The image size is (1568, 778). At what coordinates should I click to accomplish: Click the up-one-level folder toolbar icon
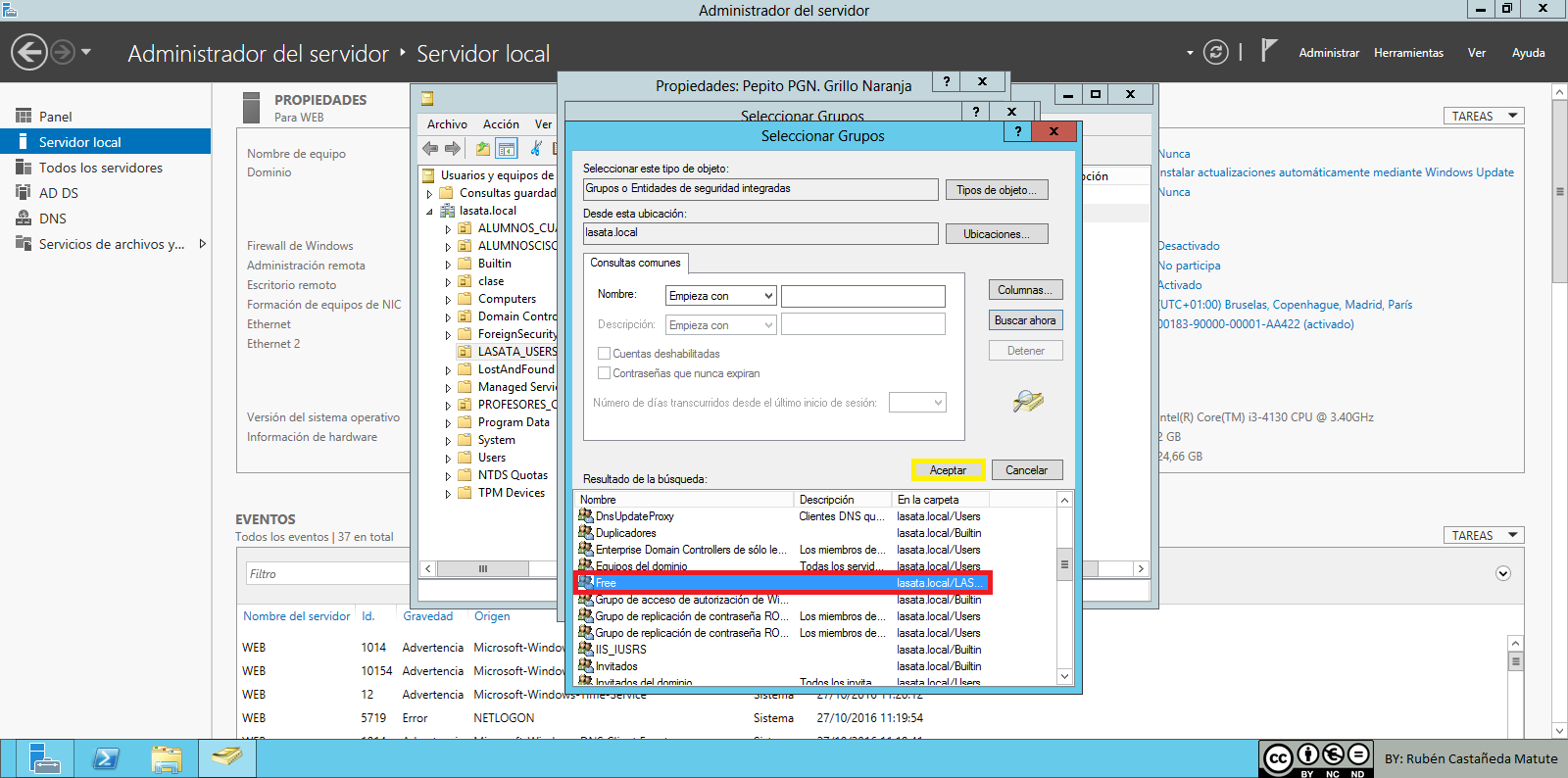click(482, 148)
